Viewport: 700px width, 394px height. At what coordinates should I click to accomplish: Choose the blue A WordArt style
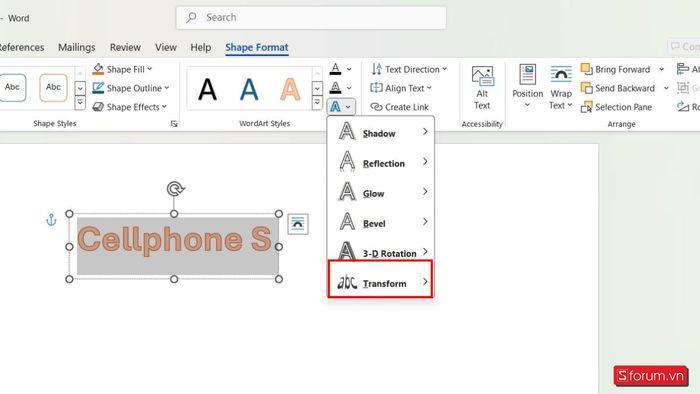pos(249,89)
